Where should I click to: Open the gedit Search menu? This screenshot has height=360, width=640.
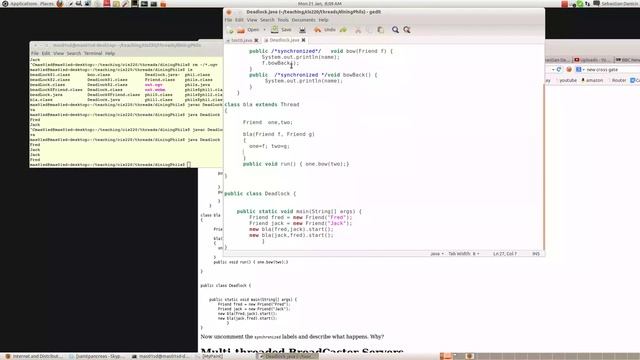[267, 20]
